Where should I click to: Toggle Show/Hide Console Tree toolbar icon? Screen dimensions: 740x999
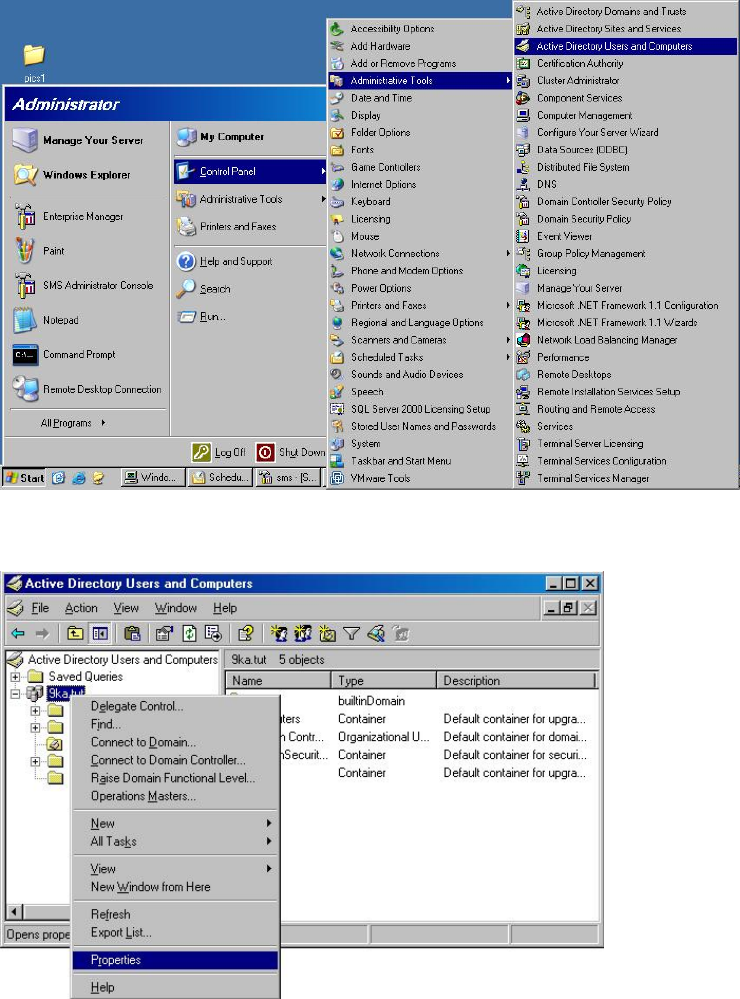coord(100,633)
